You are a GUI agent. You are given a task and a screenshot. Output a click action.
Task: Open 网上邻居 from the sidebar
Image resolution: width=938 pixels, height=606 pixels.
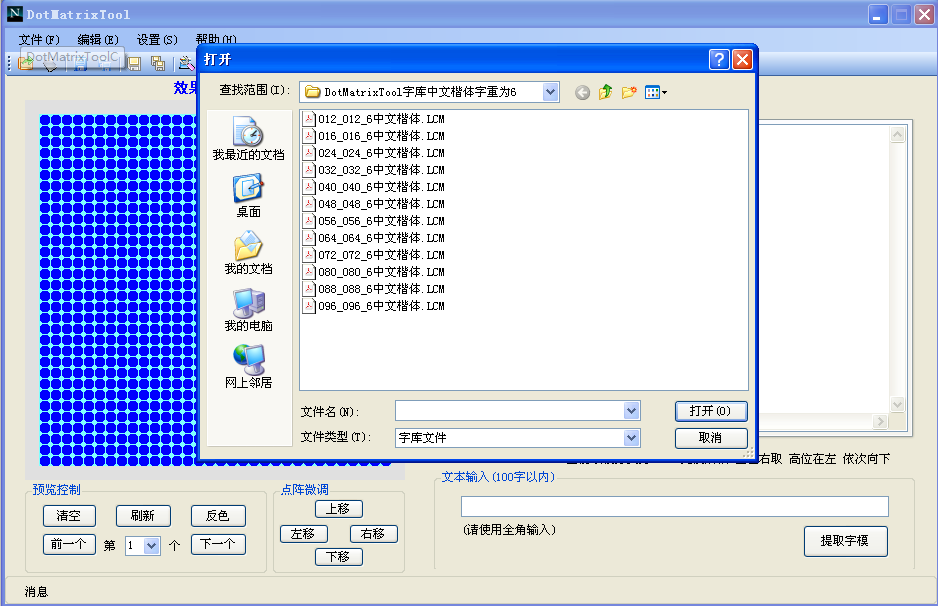pos(249,362)
